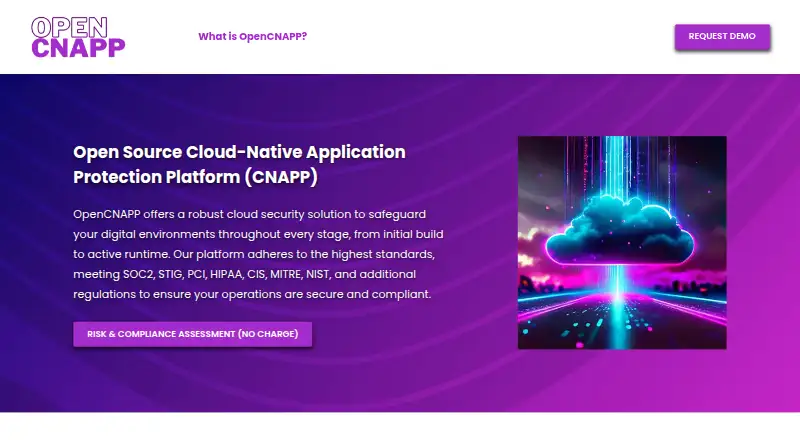
Task: Select the 'Open Source Cloud-Native Application' heading
Action: pyautogui.click(x=239, y=164)
